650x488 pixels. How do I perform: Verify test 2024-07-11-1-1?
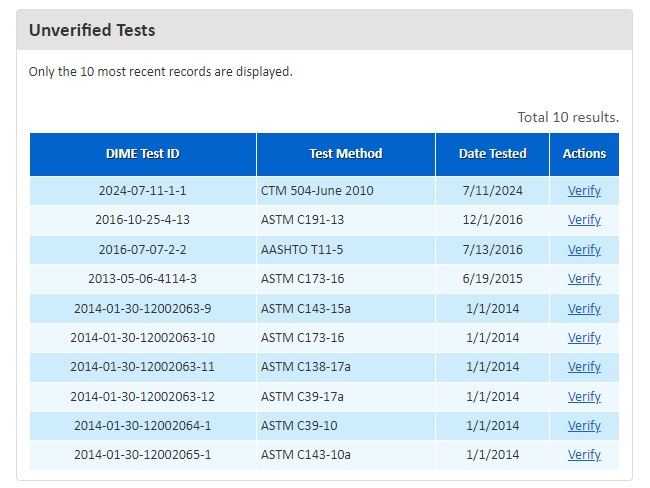point(584,191)
